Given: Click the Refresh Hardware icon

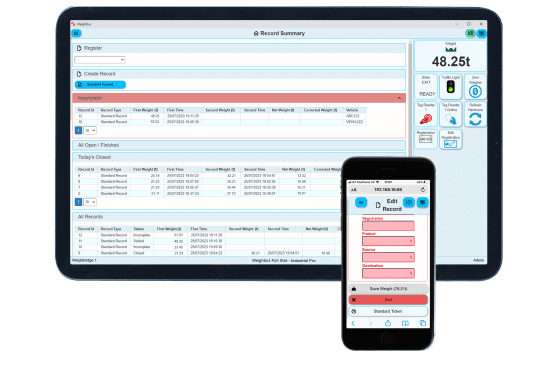Looking at the screenshot, I should (x=475, y=119).
